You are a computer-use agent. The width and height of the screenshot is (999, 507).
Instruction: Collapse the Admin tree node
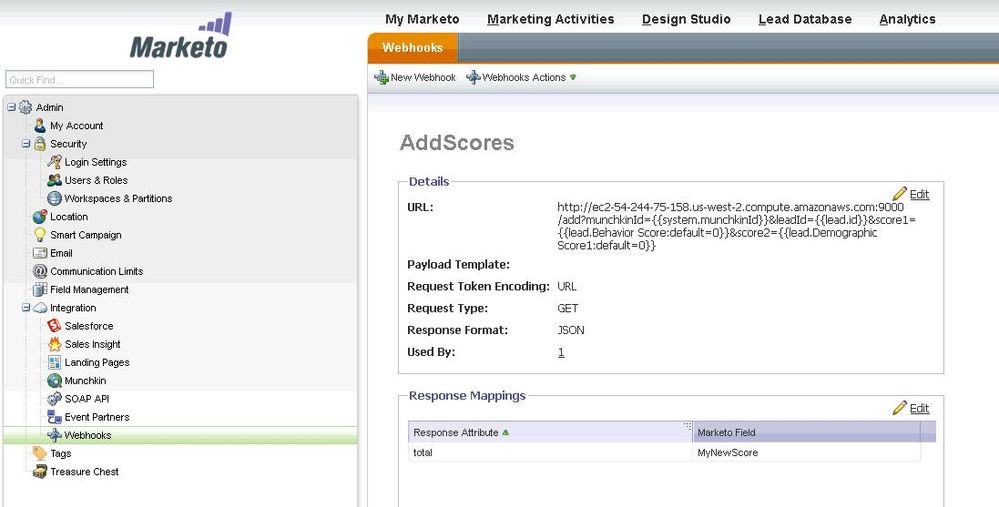(x=11, y=107)
